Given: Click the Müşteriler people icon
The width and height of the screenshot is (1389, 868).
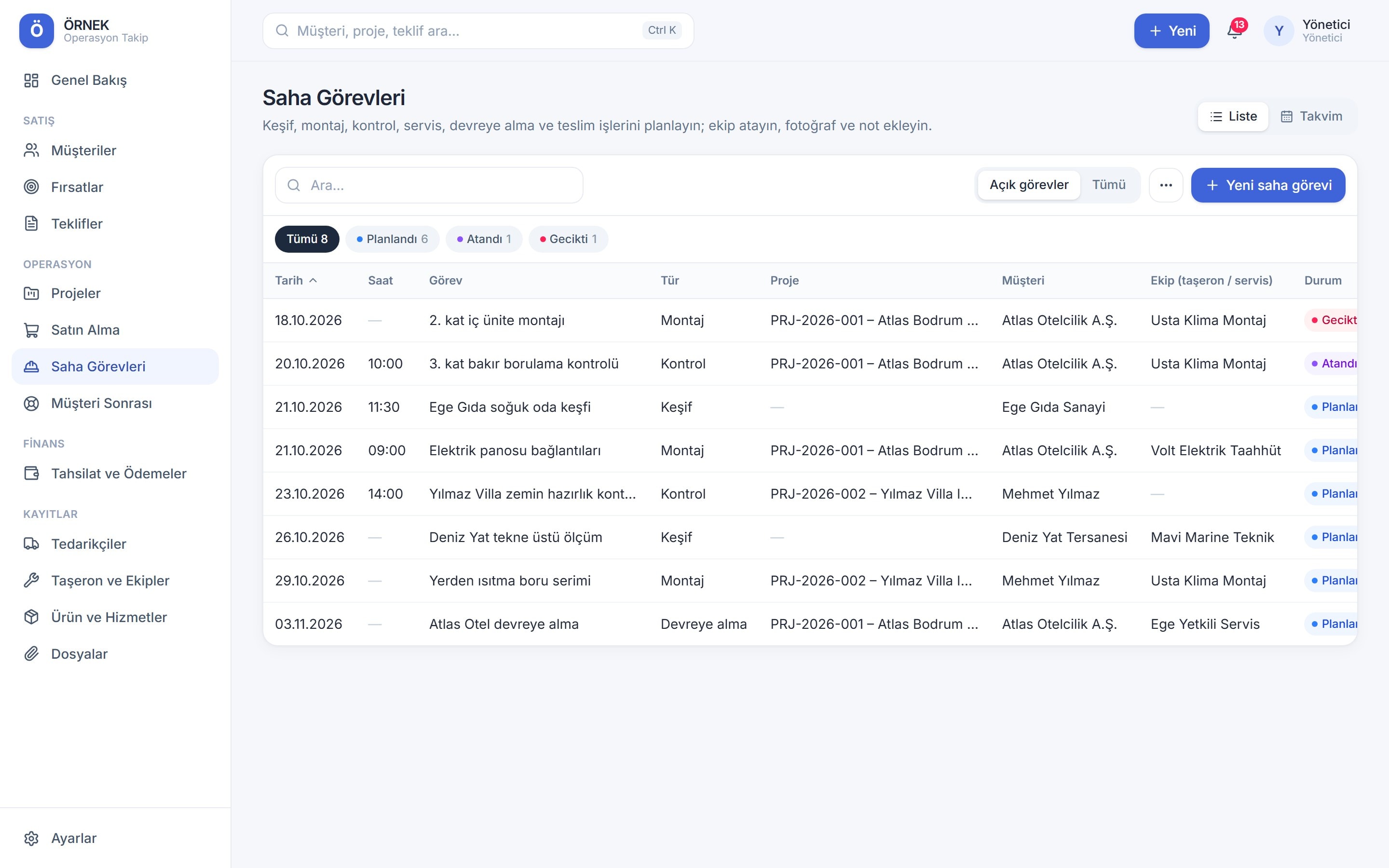Looking at the screenshot, I should [x=31, y=150].
